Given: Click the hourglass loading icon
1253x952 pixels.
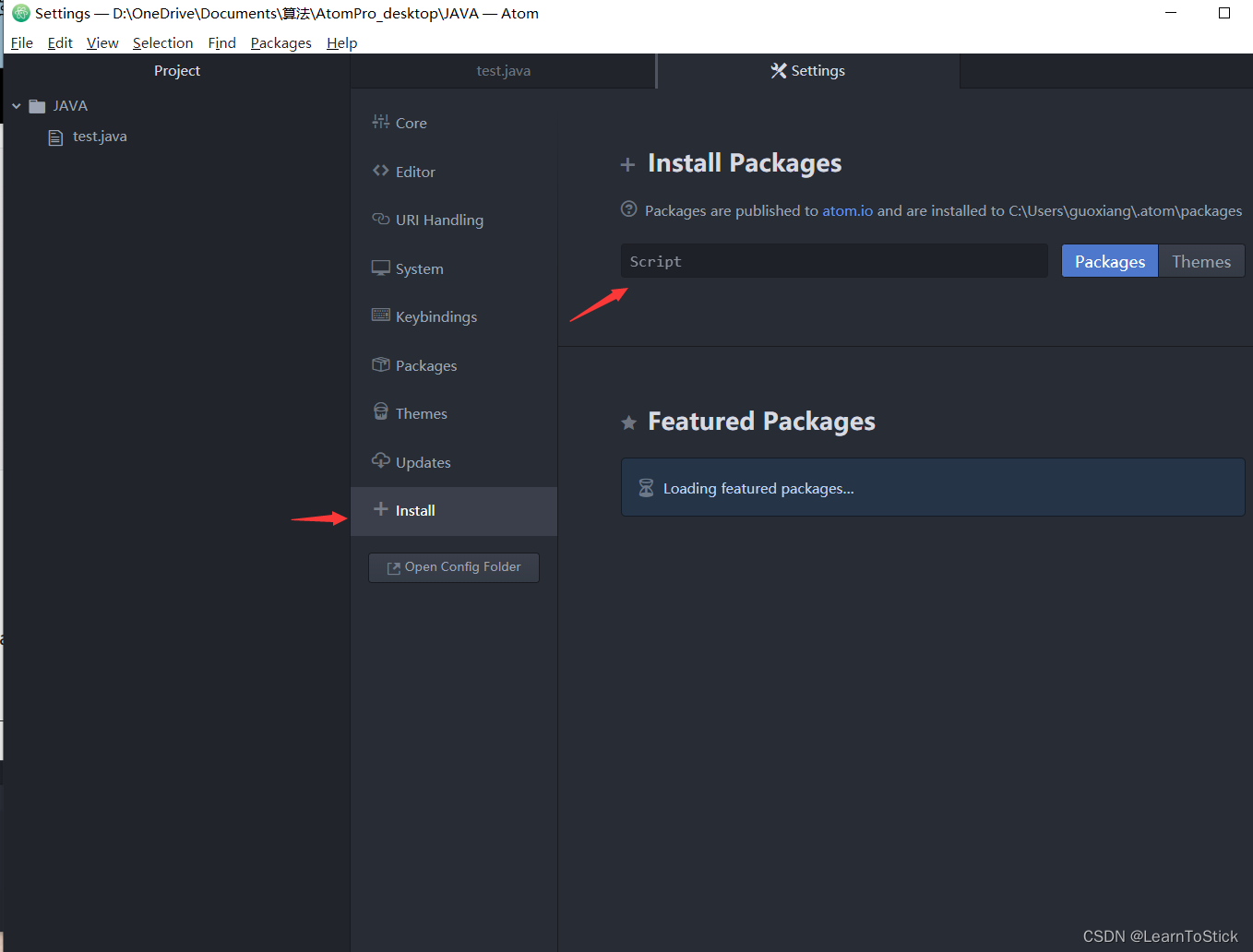Looking at the screenshot, I should point(646,488).
